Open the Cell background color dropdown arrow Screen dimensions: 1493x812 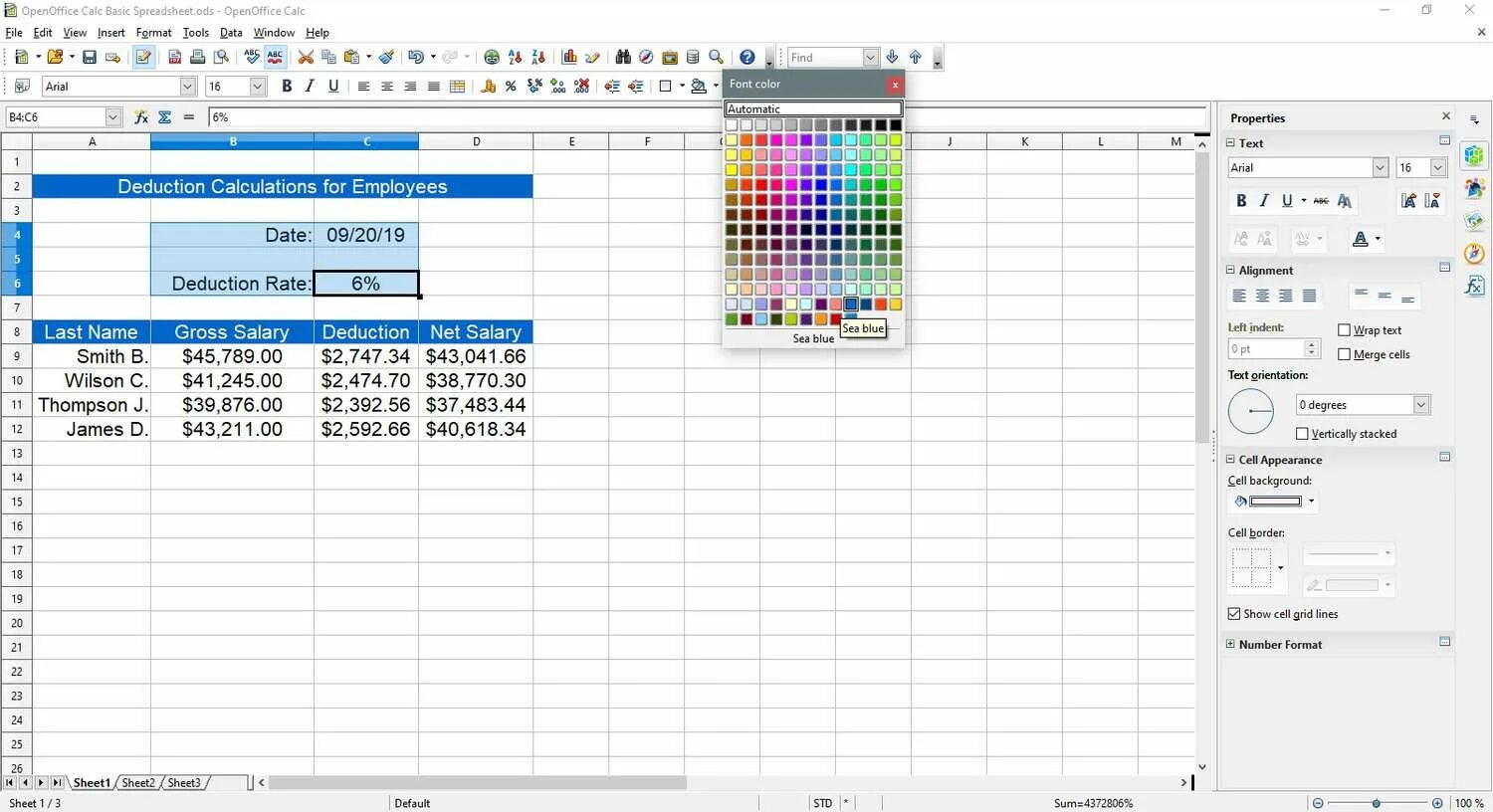click(x=1311, y=502)
